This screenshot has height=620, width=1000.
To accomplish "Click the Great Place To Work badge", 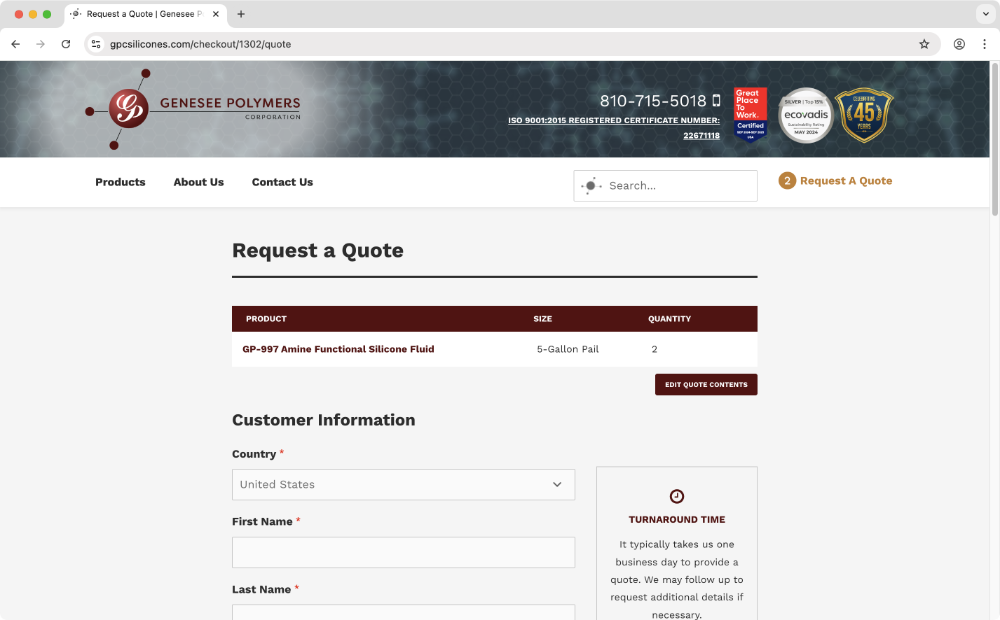I will click(x=749, y=114).
